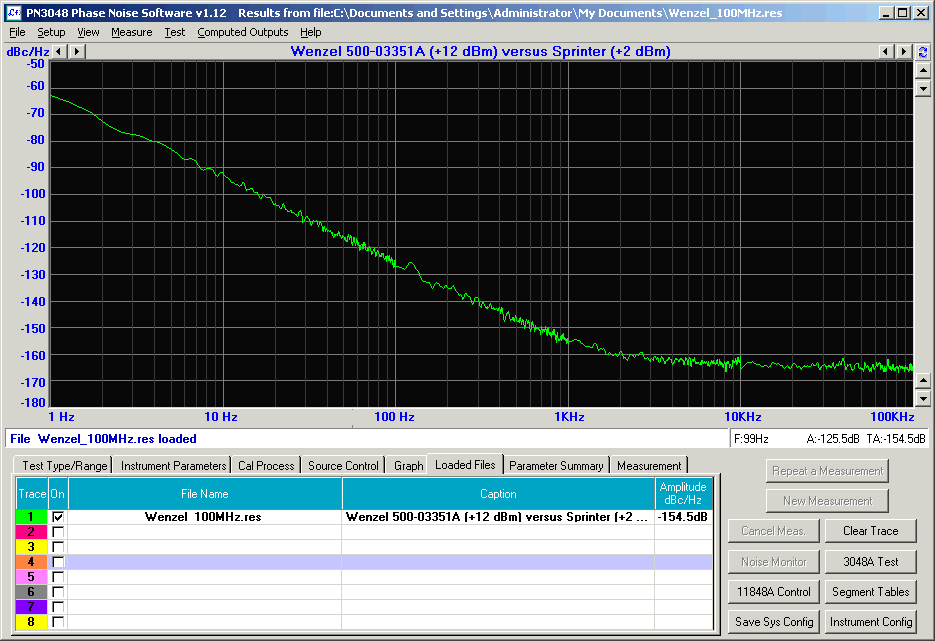
Task: Select Wenzel_100MHz.res file name cell
Action: [x=205, y=517]
